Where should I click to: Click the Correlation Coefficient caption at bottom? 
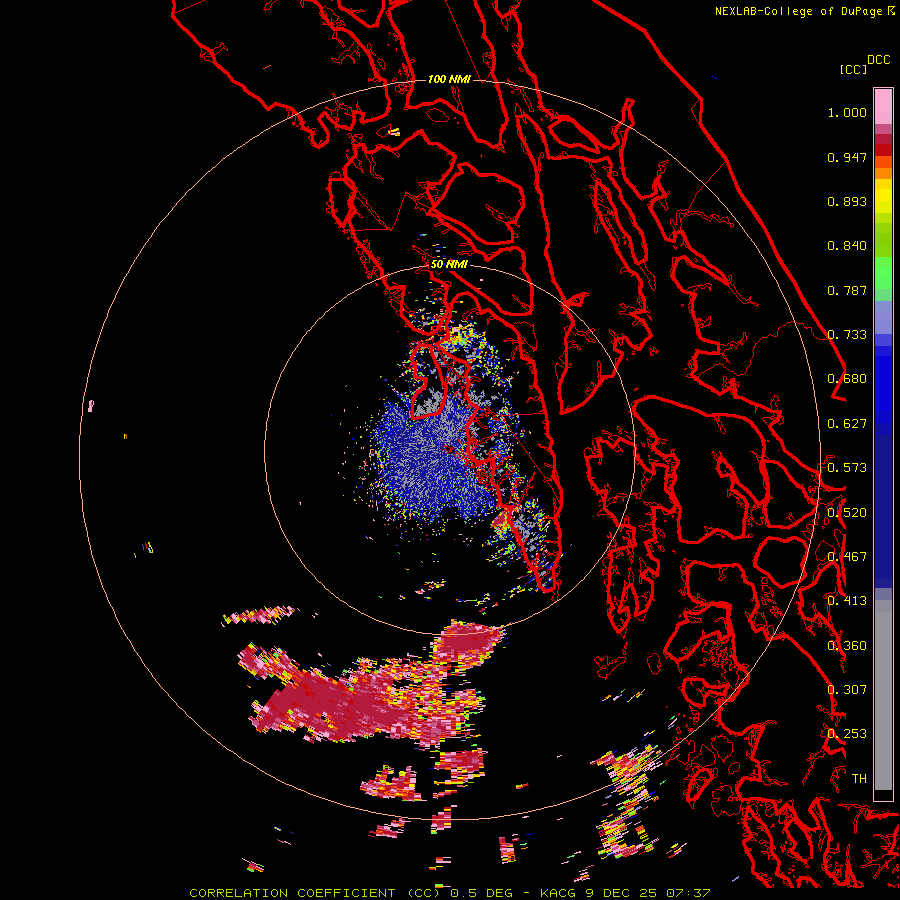click(449, 893)
